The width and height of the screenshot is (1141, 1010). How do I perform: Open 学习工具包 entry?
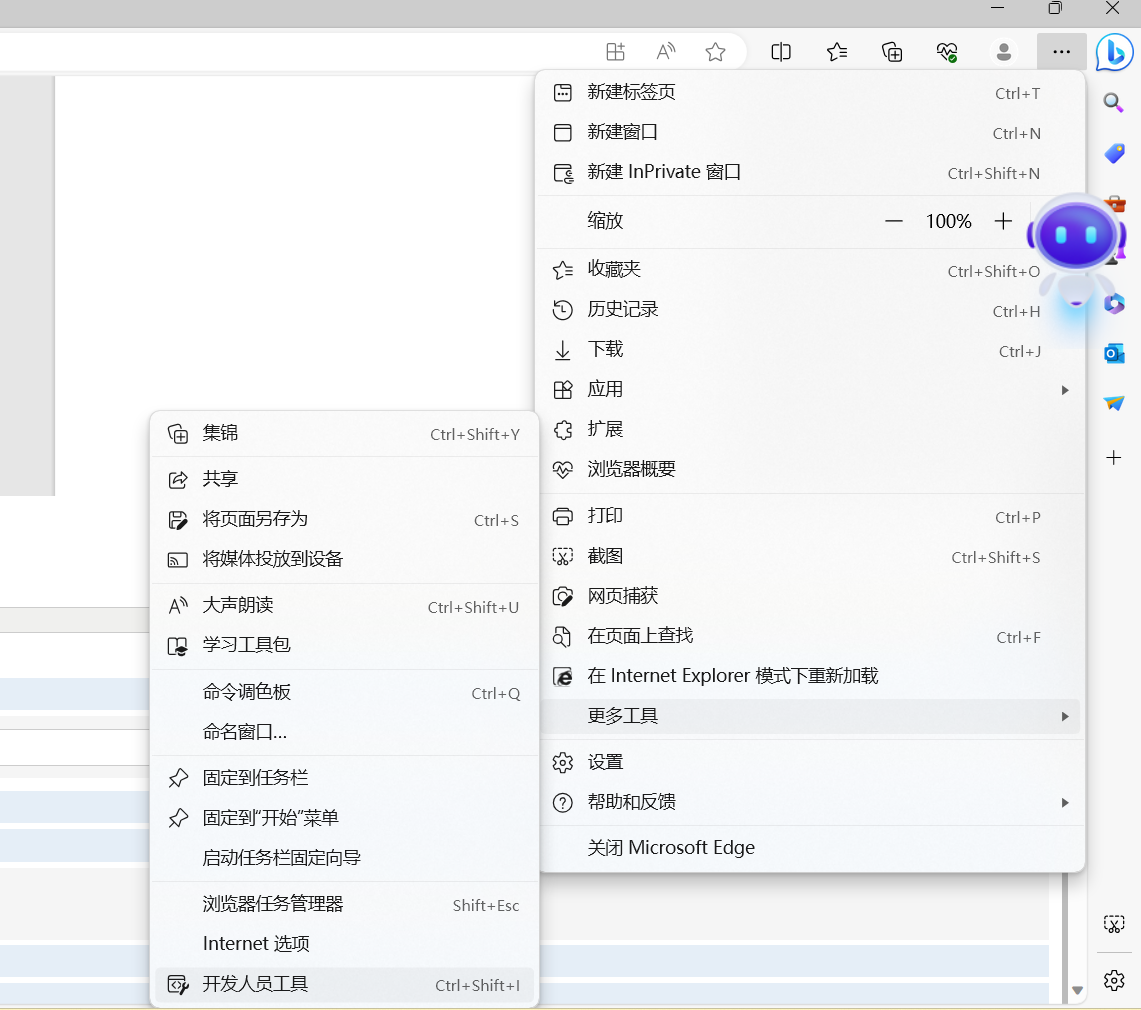(x=344, y=645)
